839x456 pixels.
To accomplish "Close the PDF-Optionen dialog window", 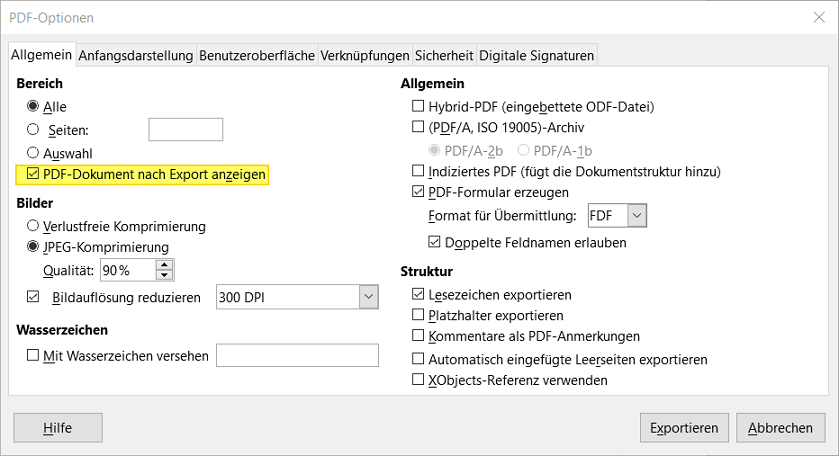I will 817,17.
